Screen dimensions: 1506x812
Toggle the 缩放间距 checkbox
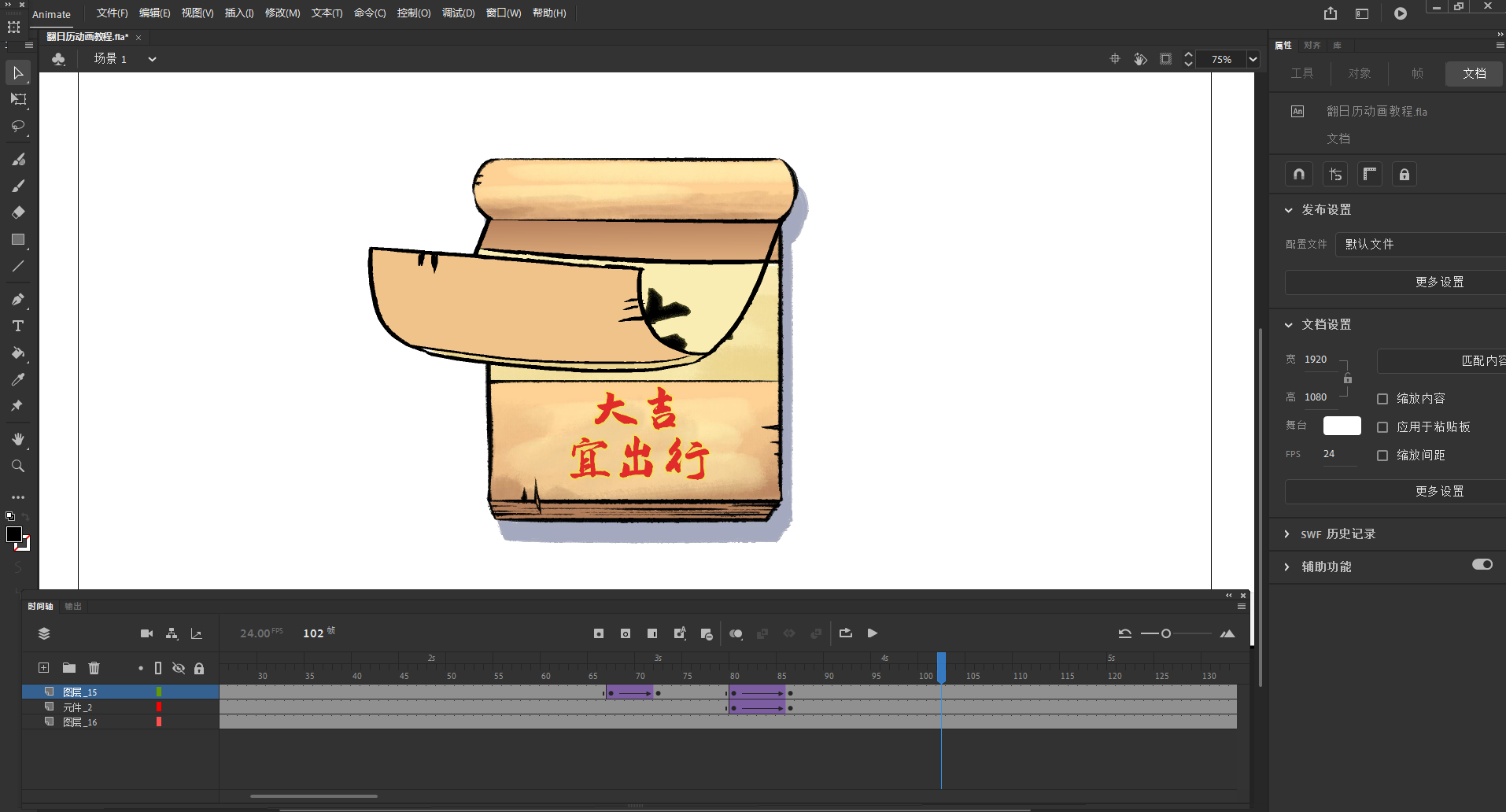[x=1382, y=456]
